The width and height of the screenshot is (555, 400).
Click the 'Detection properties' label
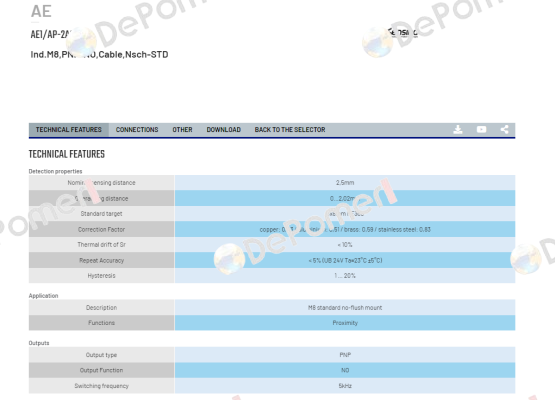click(x=55, y=171)
